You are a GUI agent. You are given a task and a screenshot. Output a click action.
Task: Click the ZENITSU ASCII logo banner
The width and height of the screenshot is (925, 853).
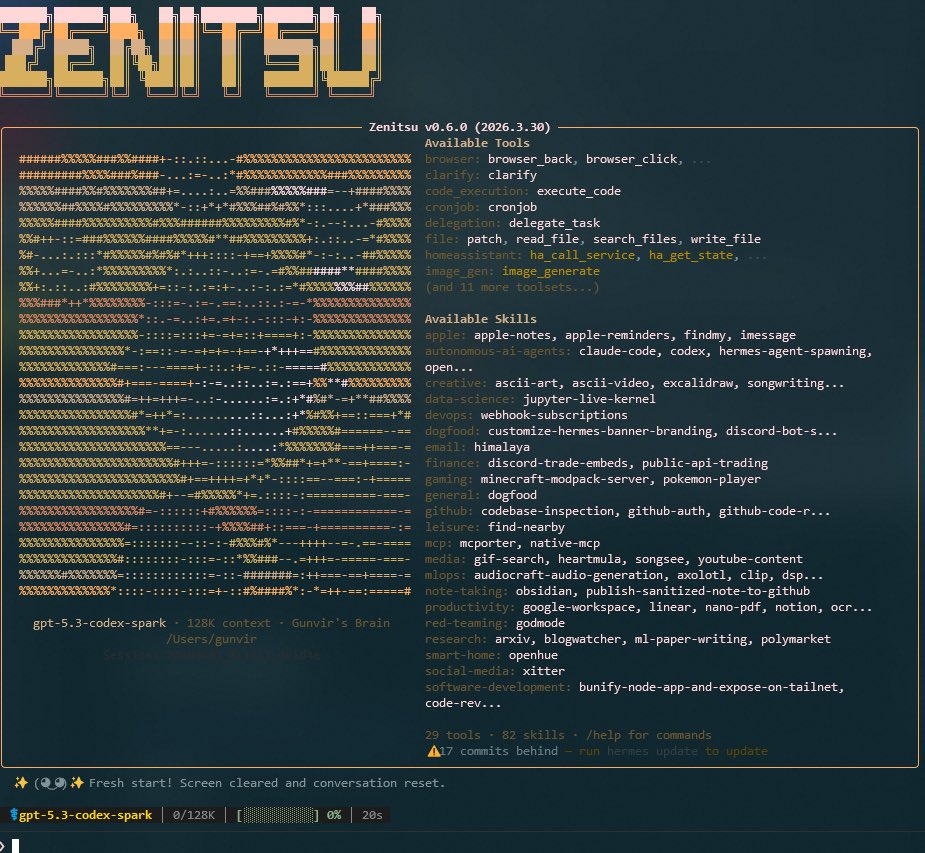tap(190, 51)
